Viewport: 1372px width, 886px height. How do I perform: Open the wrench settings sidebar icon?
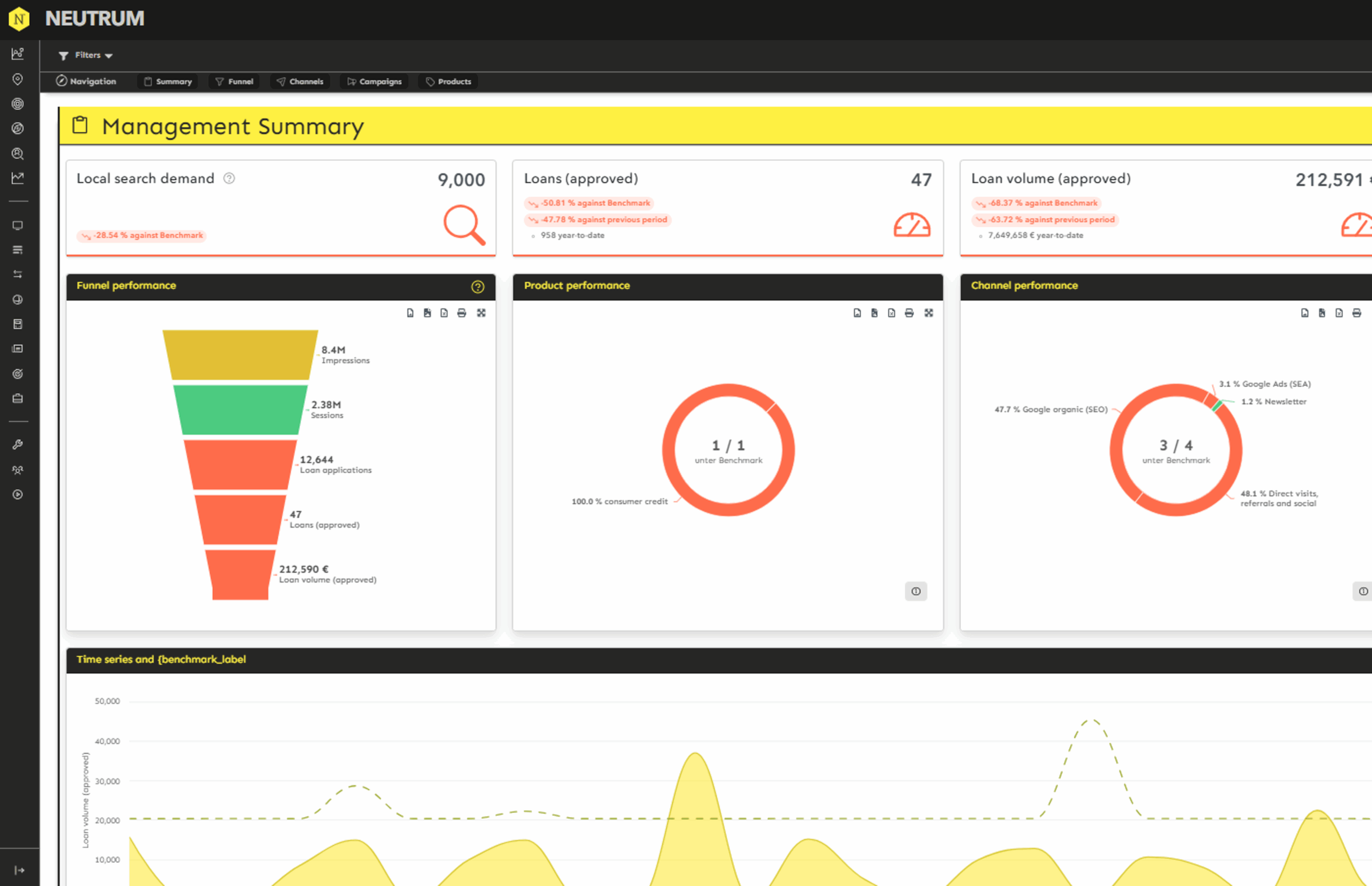[18, 445]
